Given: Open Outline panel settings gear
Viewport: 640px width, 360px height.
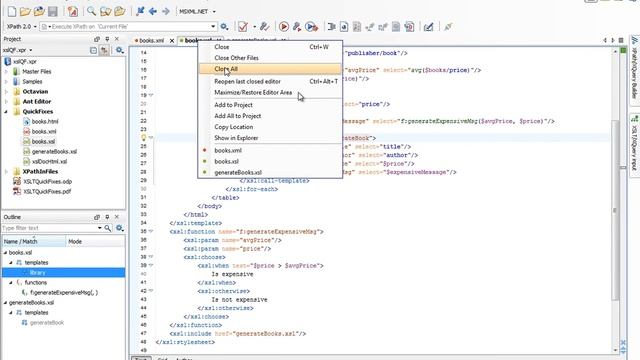Looking at the screenshot, I should coord(119,228).
